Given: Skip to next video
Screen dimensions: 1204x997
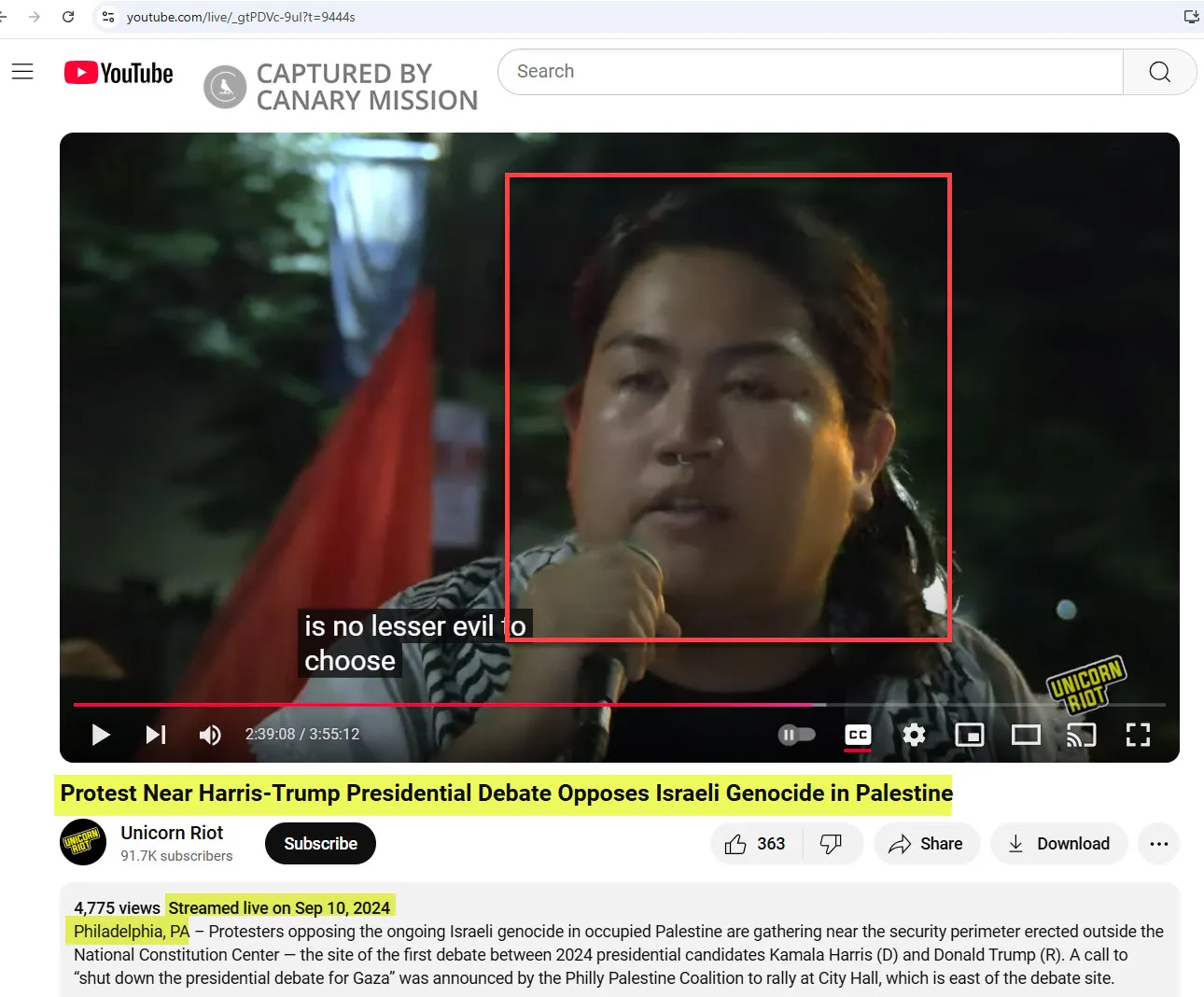Looking at the screenshot, I should coord(156,735).
